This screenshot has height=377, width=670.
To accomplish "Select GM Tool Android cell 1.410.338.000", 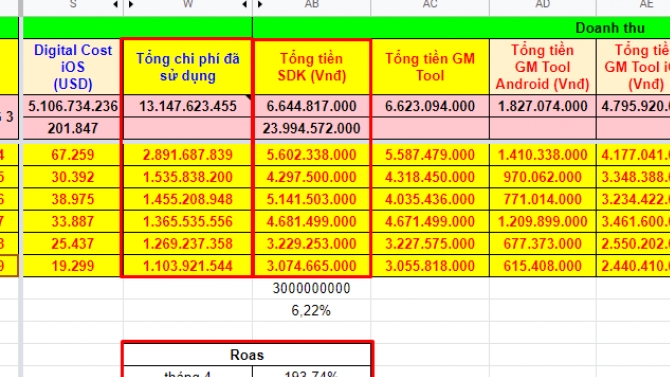I will point(543,155).
